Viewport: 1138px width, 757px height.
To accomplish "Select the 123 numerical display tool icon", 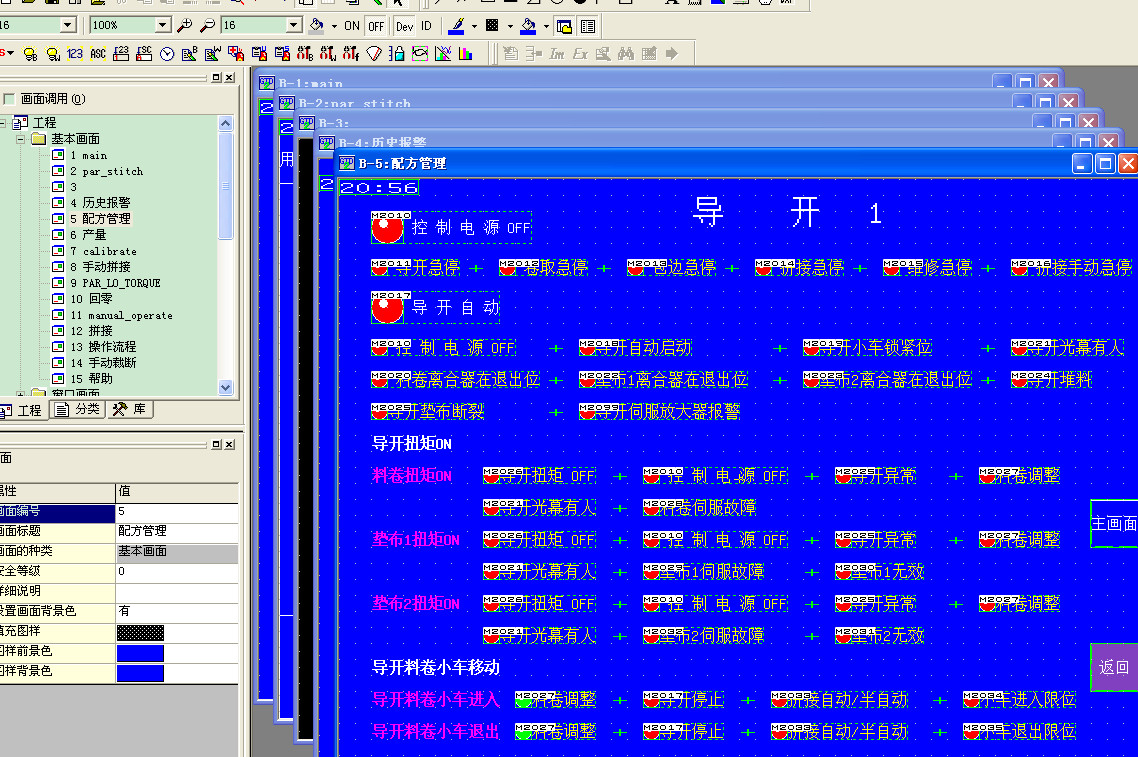I will pos(75,53).
